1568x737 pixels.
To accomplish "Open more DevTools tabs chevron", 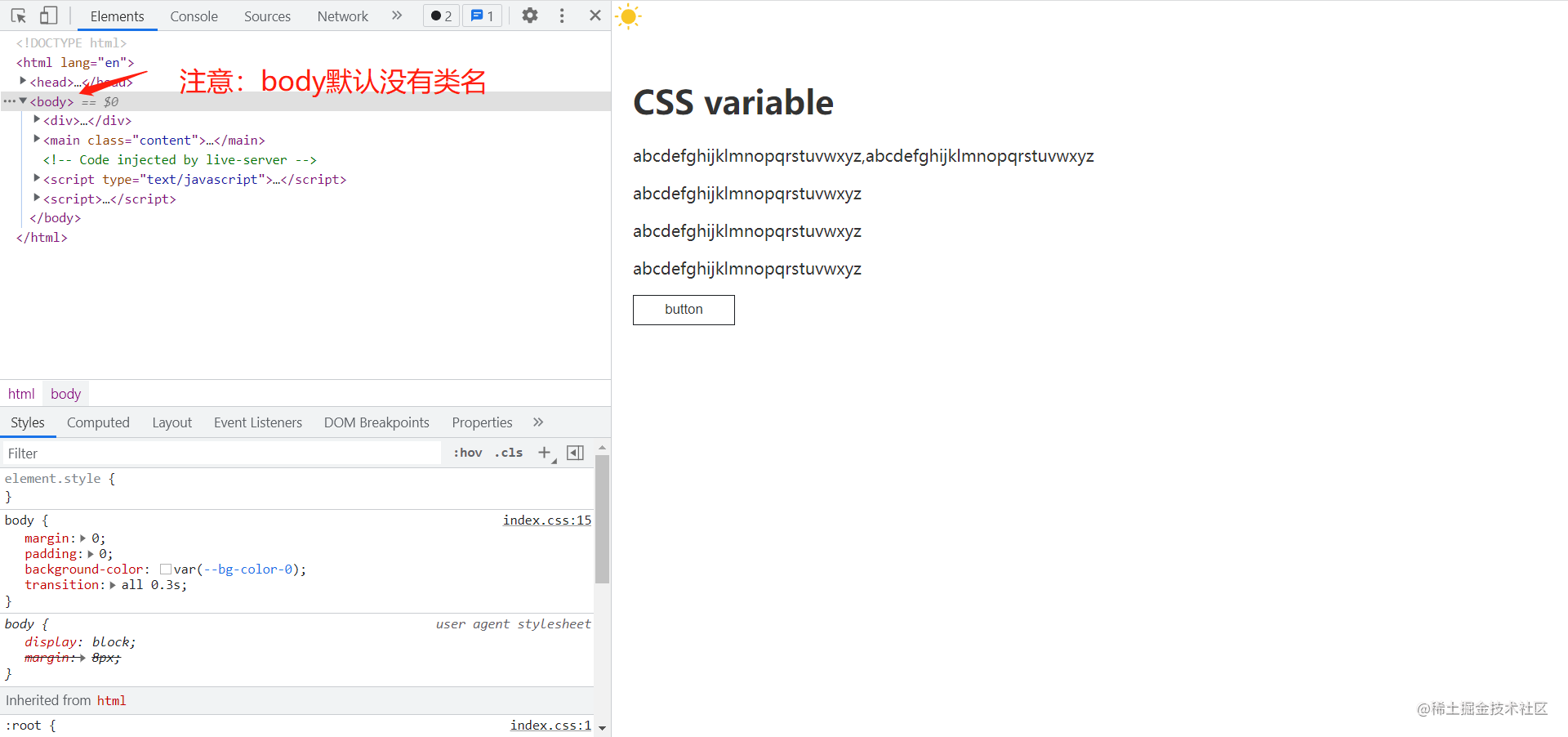I will [397, 16].
